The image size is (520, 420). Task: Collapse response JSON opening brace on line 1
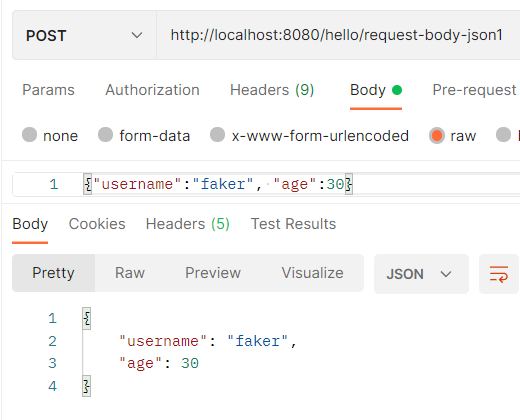(x=87, y=319)
